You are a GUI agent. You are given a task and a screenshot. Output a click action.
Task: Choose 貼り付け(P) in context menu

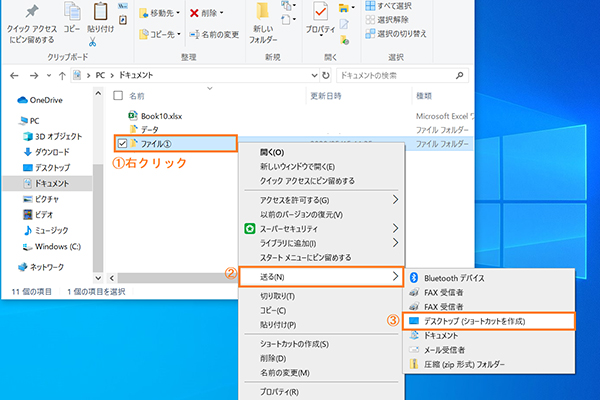[x=278, y=325]
